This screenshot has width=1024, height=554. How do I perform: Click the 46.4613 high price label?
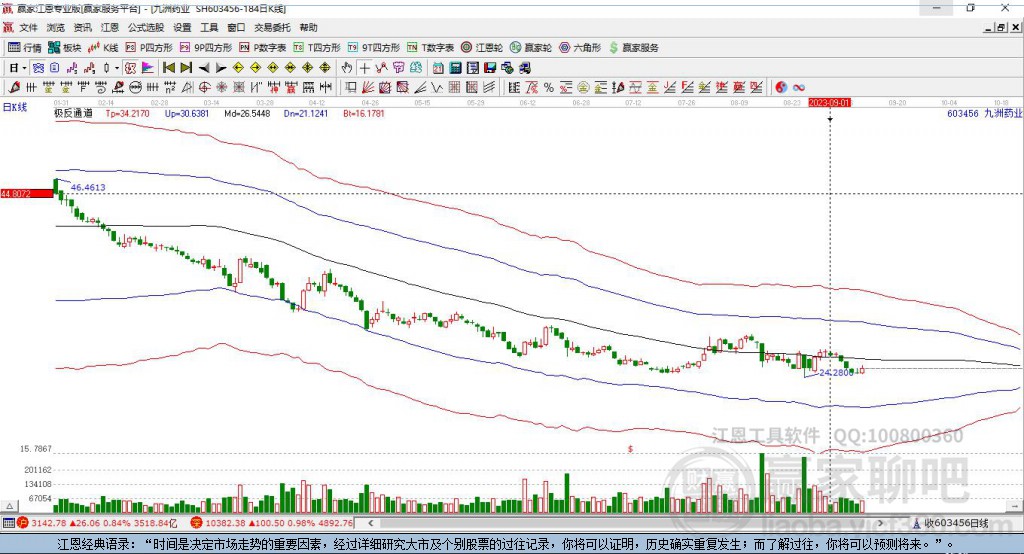tap(88, 187)
